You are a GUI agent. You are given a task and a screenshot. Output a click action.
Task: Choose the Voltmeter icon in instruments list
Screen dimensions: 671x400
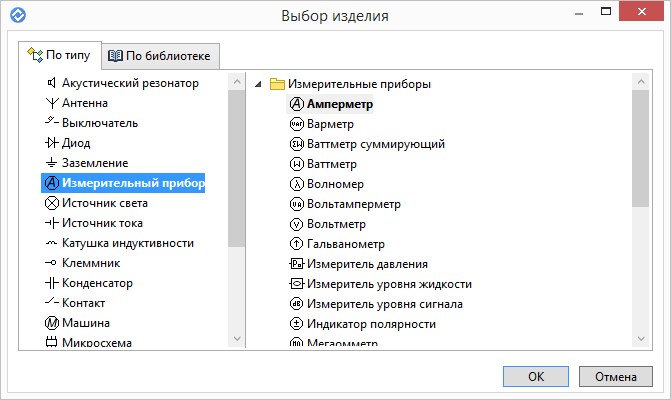(x=296, y=224)
